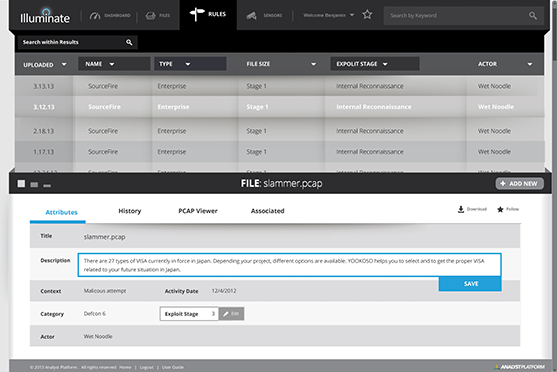Click SourceFire in the 1.17.13 row
This screenshot has height=372, width=557.
click(103, 152)
